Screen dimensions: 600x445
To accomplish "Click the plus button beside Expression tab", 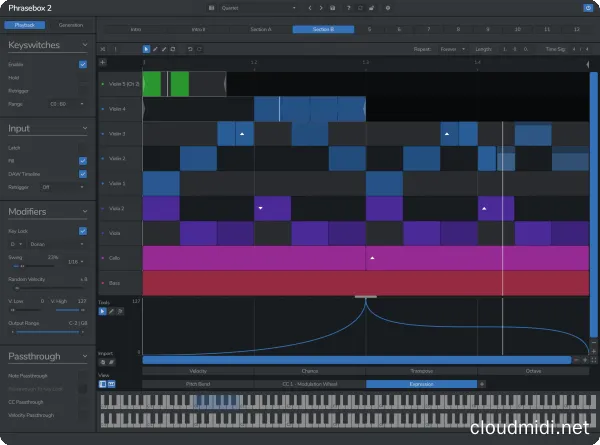I will tap(482, 383).
